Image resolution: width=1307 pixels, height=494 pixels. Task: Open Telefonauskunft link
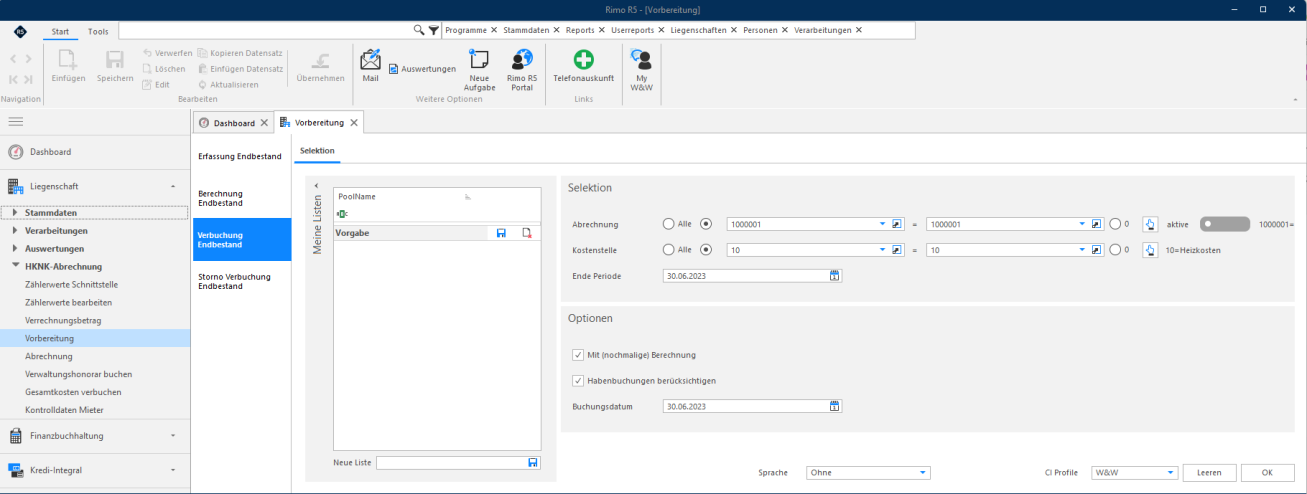click(x=583, y=66)
